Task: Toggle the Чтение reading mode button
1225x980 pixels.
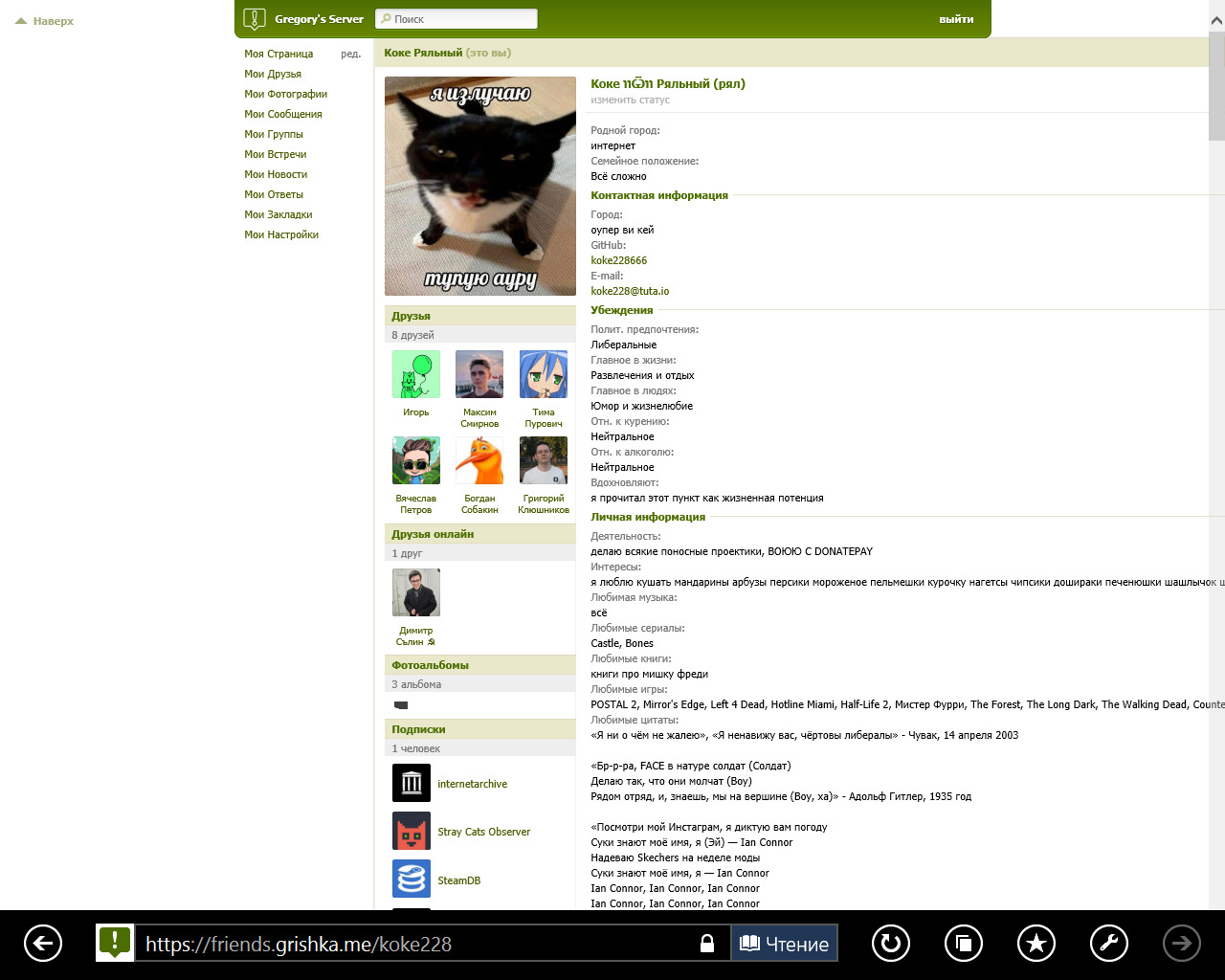Action: 784,944
